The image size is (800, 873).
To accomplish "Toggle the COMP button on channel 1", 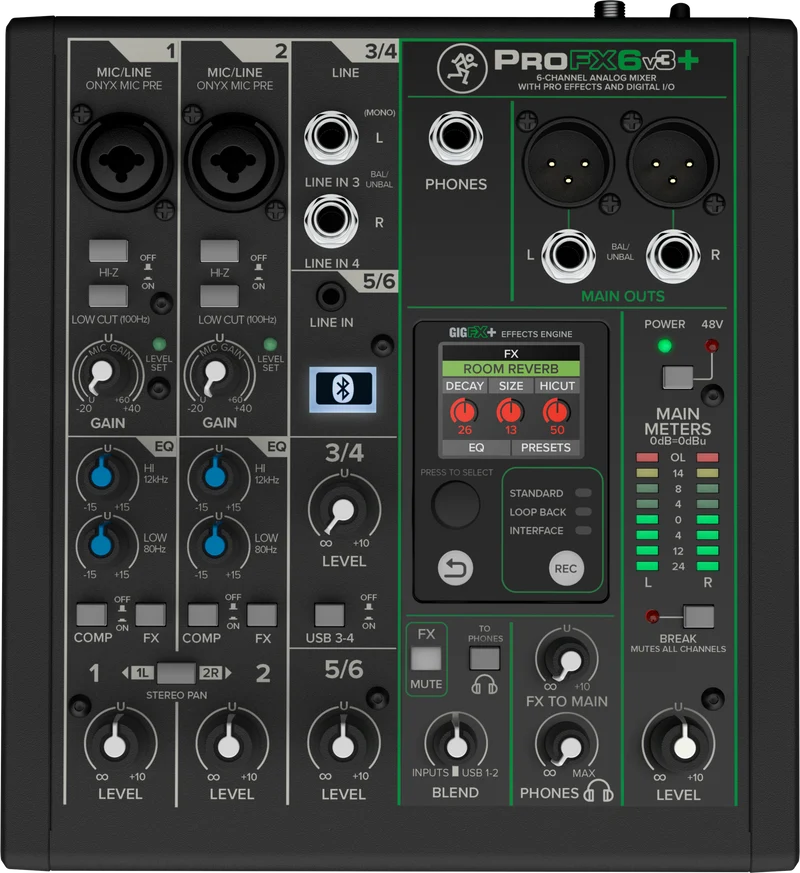I will [x=92, y=615].
